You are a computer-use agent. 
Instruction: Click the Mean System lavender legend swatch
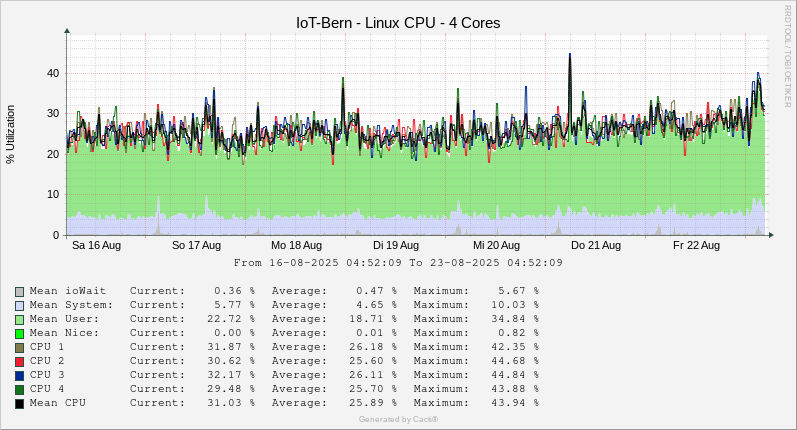click(x=19, y=306)
